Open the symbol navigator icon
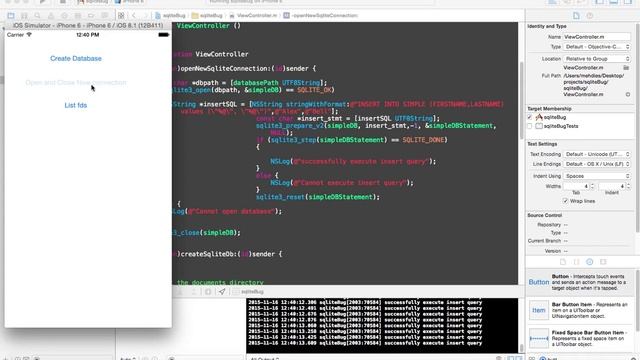The width and height of the screenshot is (640, 360). pos(24,16)
